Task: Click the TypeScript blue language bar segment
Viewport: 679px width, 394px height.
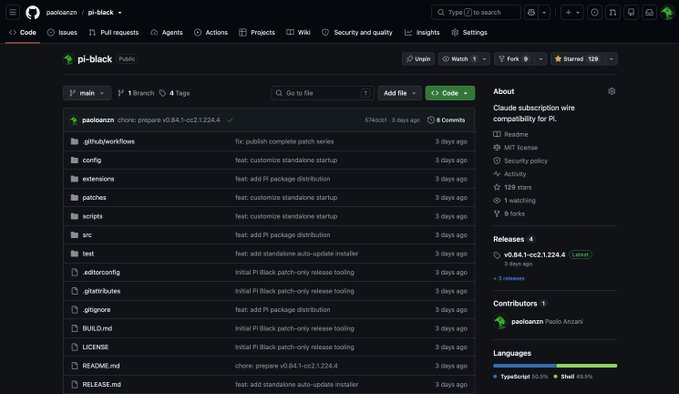Action: click(524, 366)
